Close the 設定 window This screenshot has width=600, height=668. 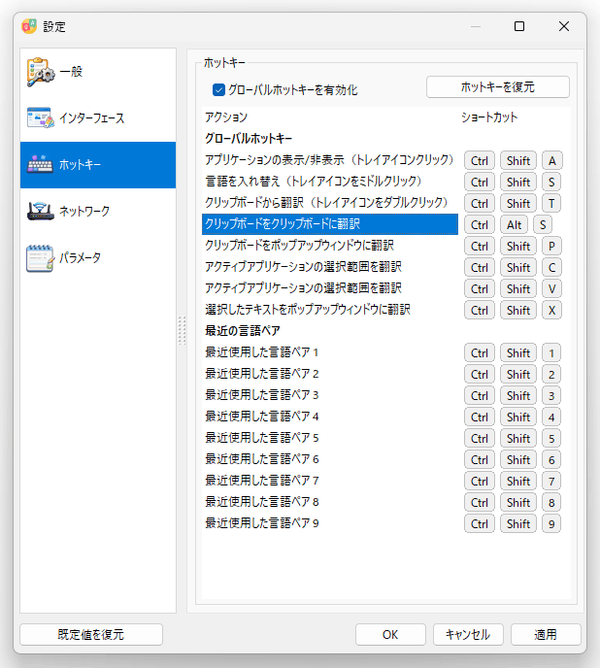pos(564,26)
